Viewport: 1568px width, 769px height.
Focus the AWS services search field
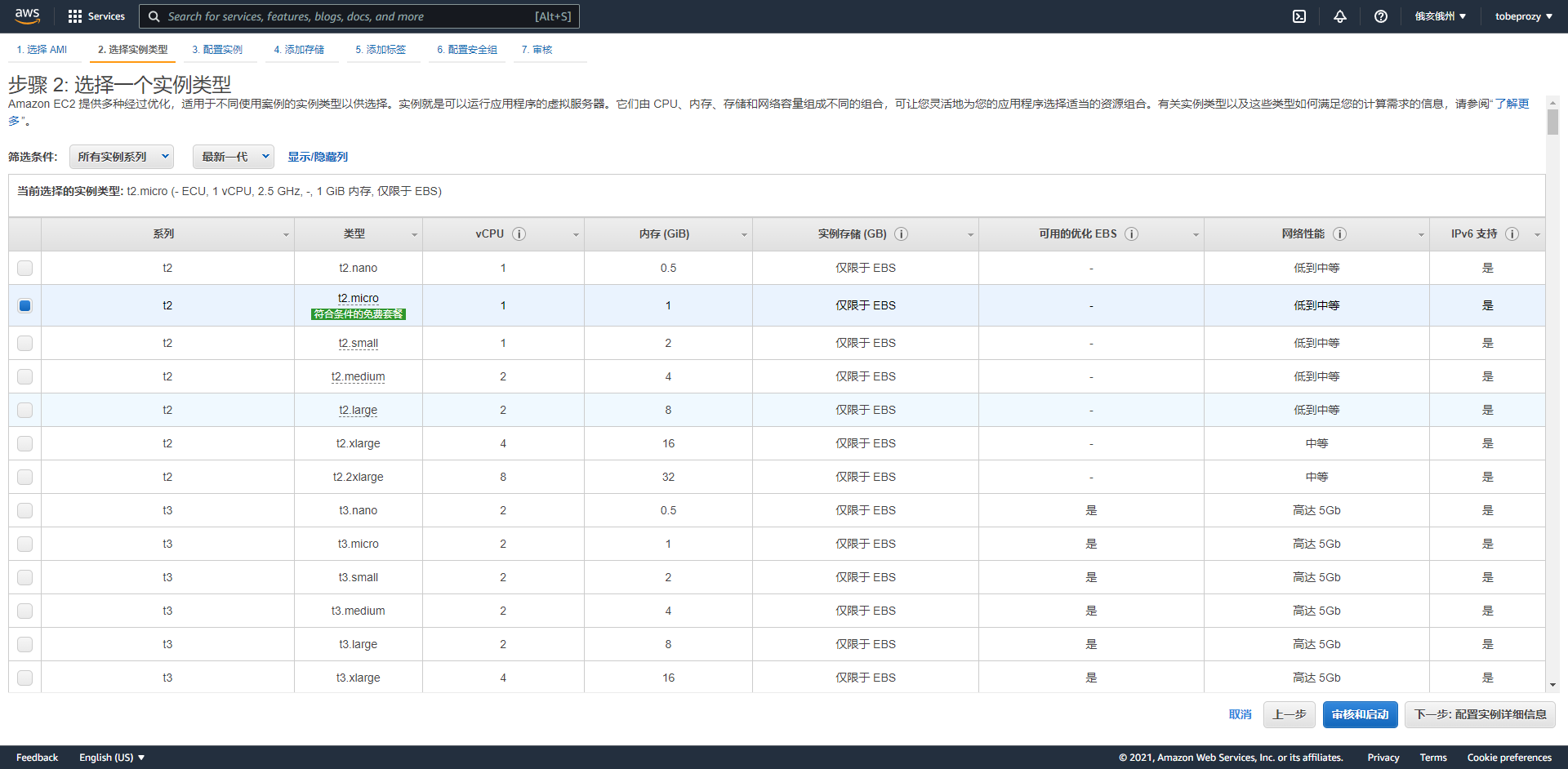[x=359, y=16]
